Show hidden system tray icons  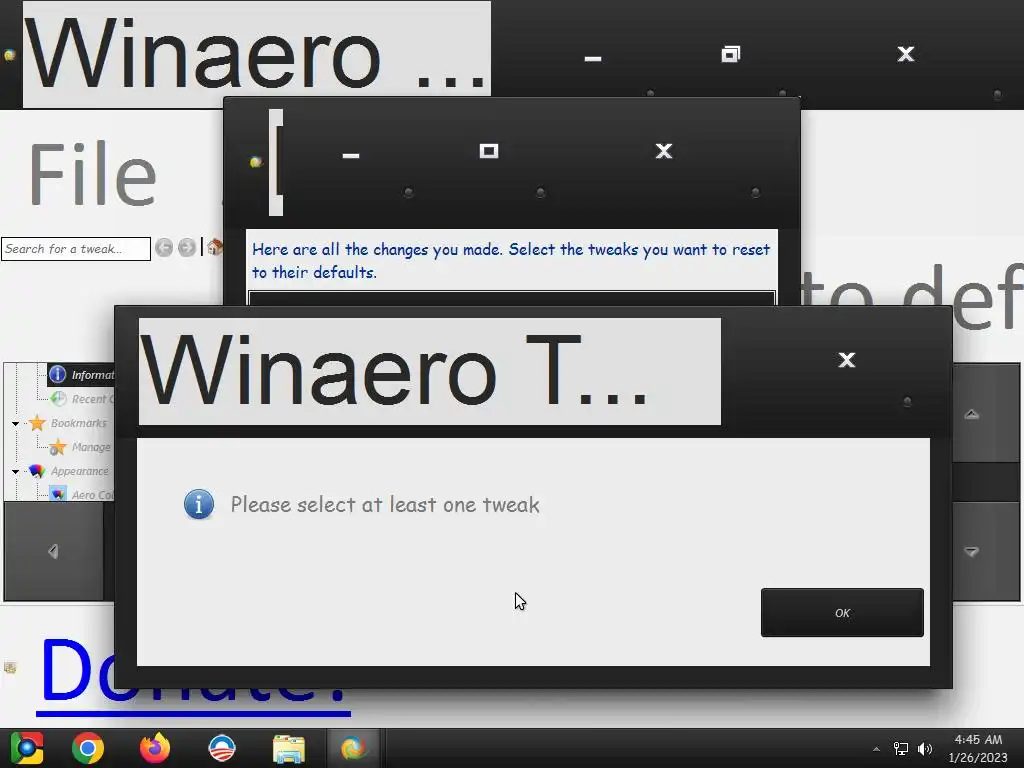point(876,749)
